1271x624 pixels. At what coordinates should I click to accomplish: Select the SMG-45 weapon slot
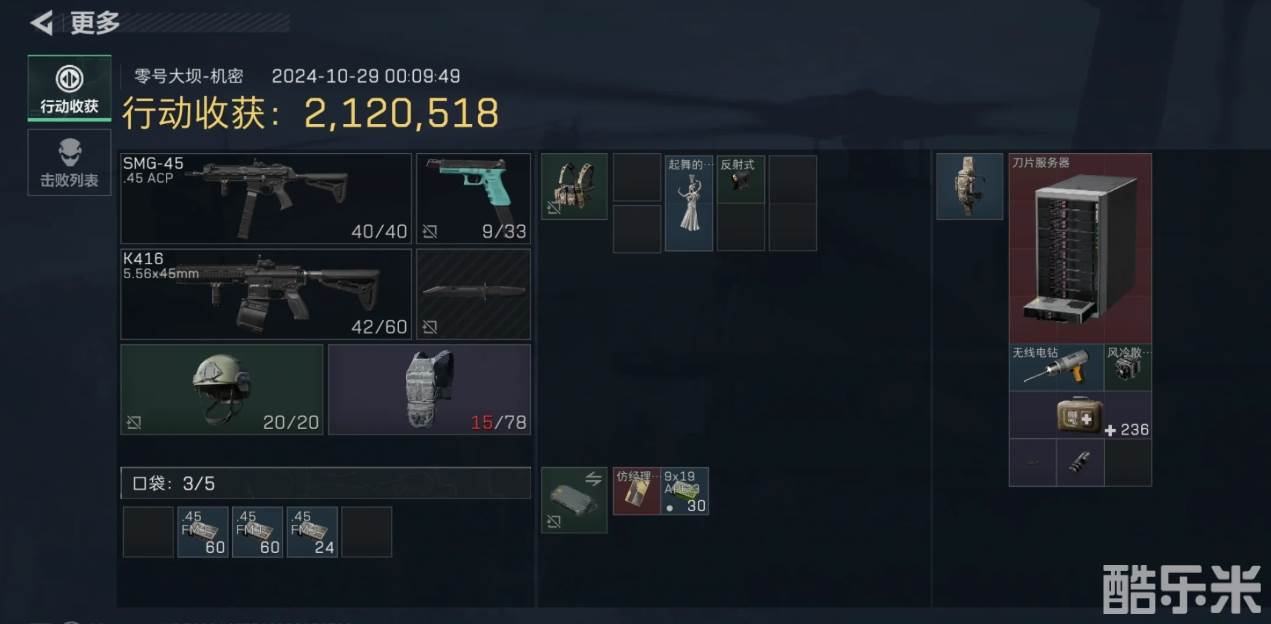pyautogui.click(x=266, y=198)
